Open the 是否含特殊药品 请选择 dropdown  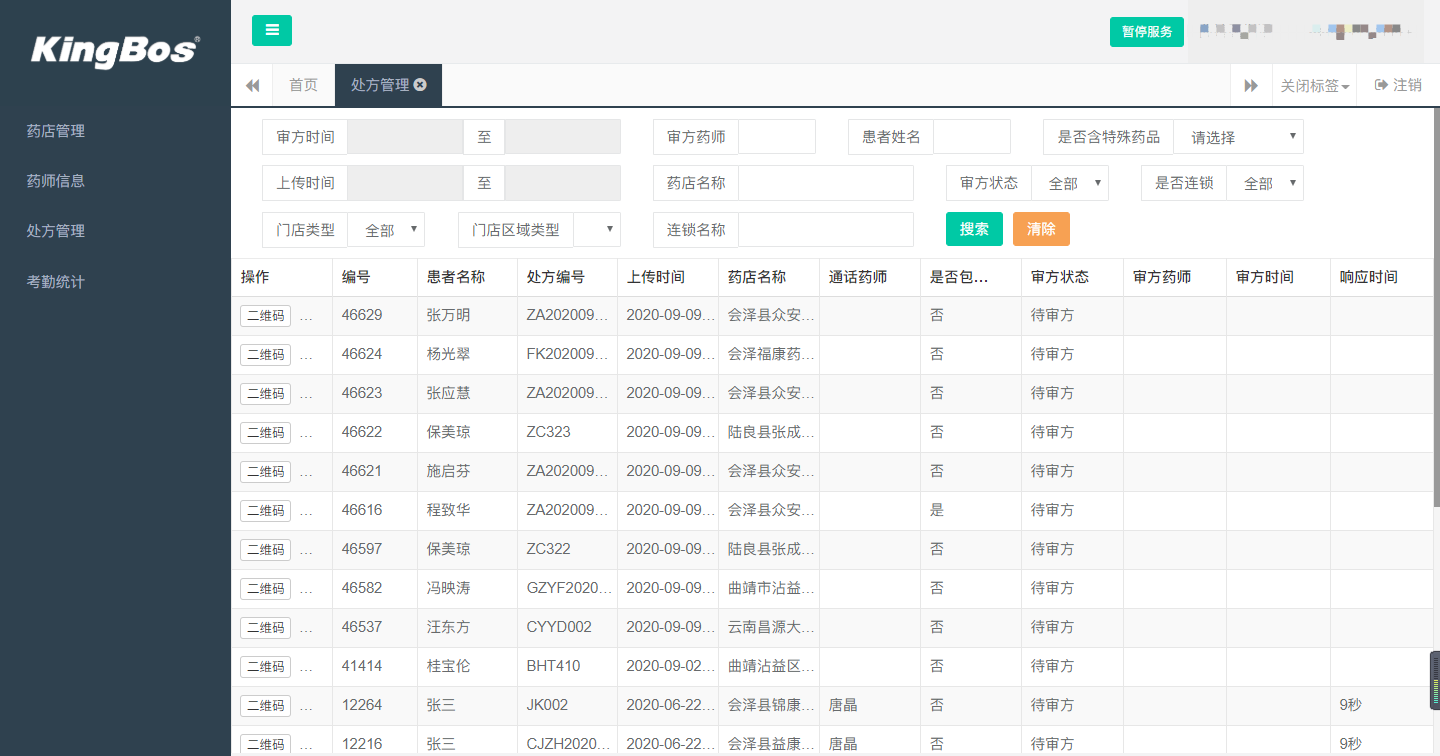click(1239, 136)
